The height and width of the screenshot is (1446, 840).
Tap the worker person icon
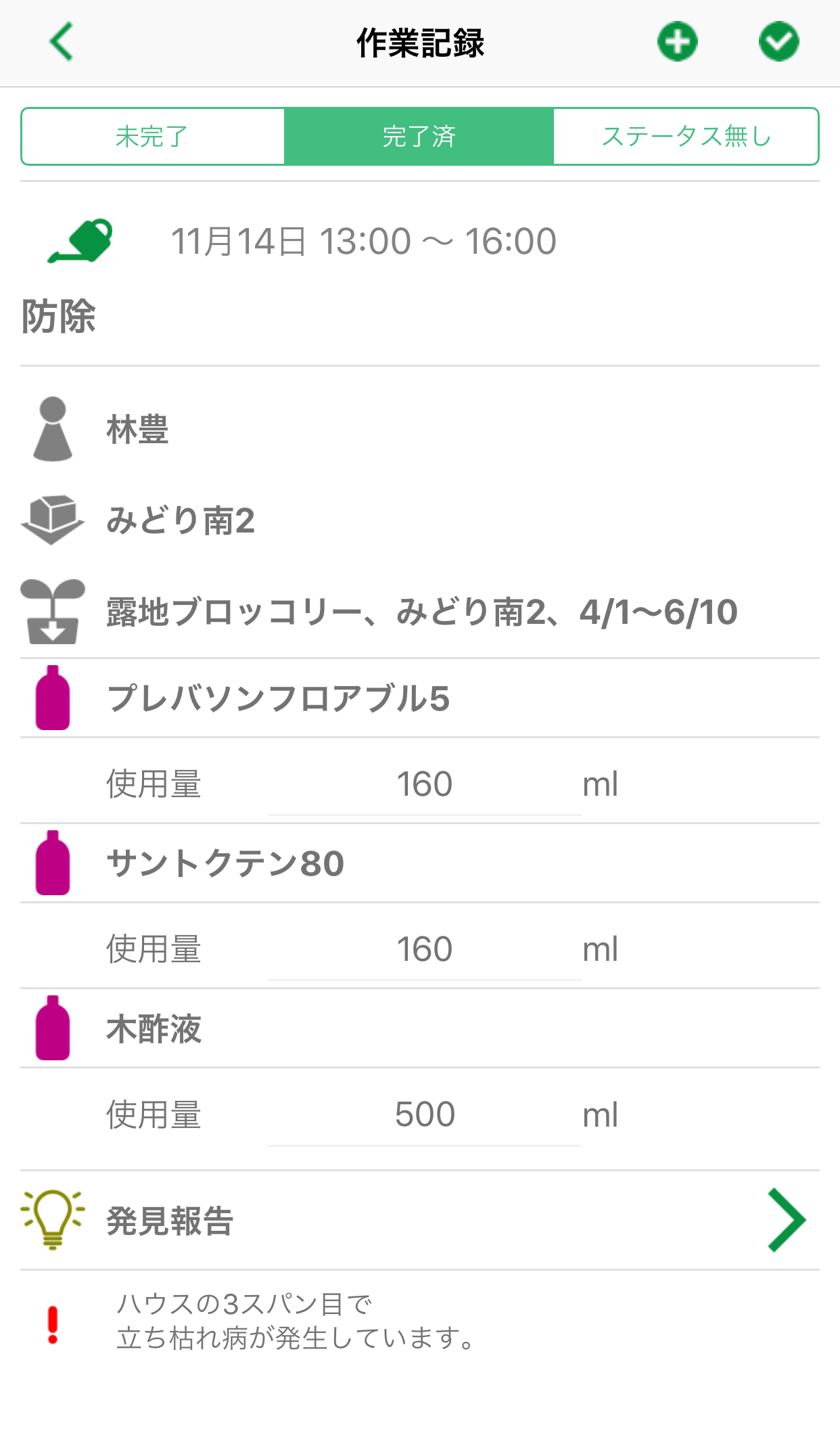[53, 429]
